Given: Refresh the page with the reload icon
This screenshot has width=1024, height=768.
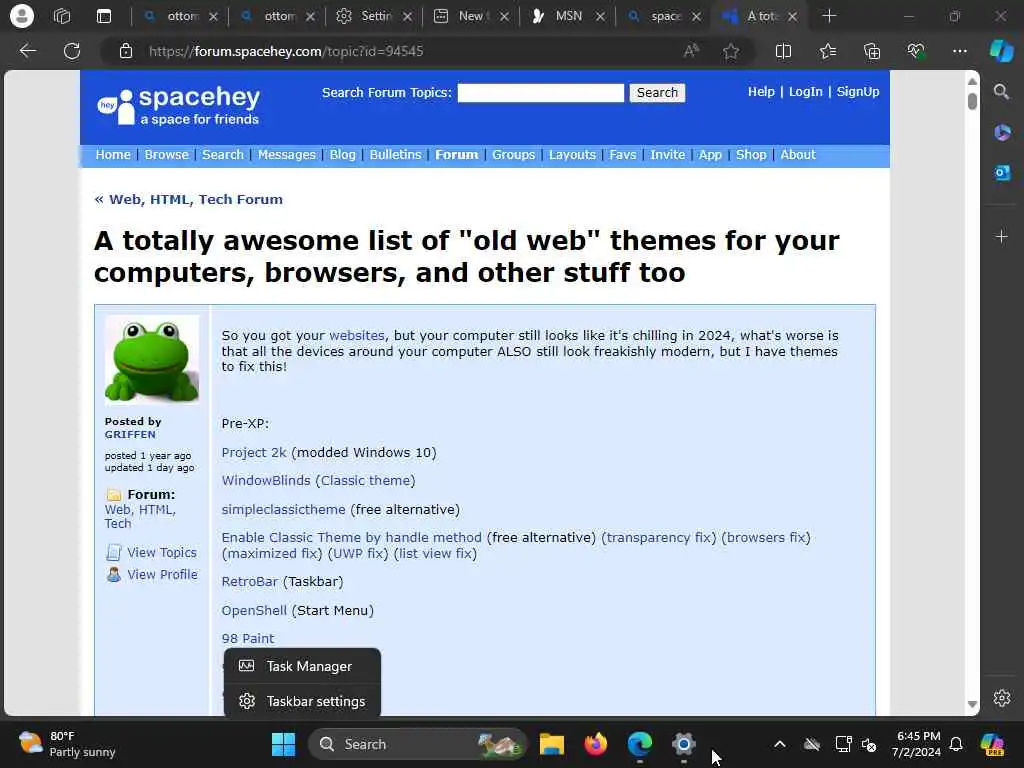Looking at the screenshot, I should (x=72, y=51).
